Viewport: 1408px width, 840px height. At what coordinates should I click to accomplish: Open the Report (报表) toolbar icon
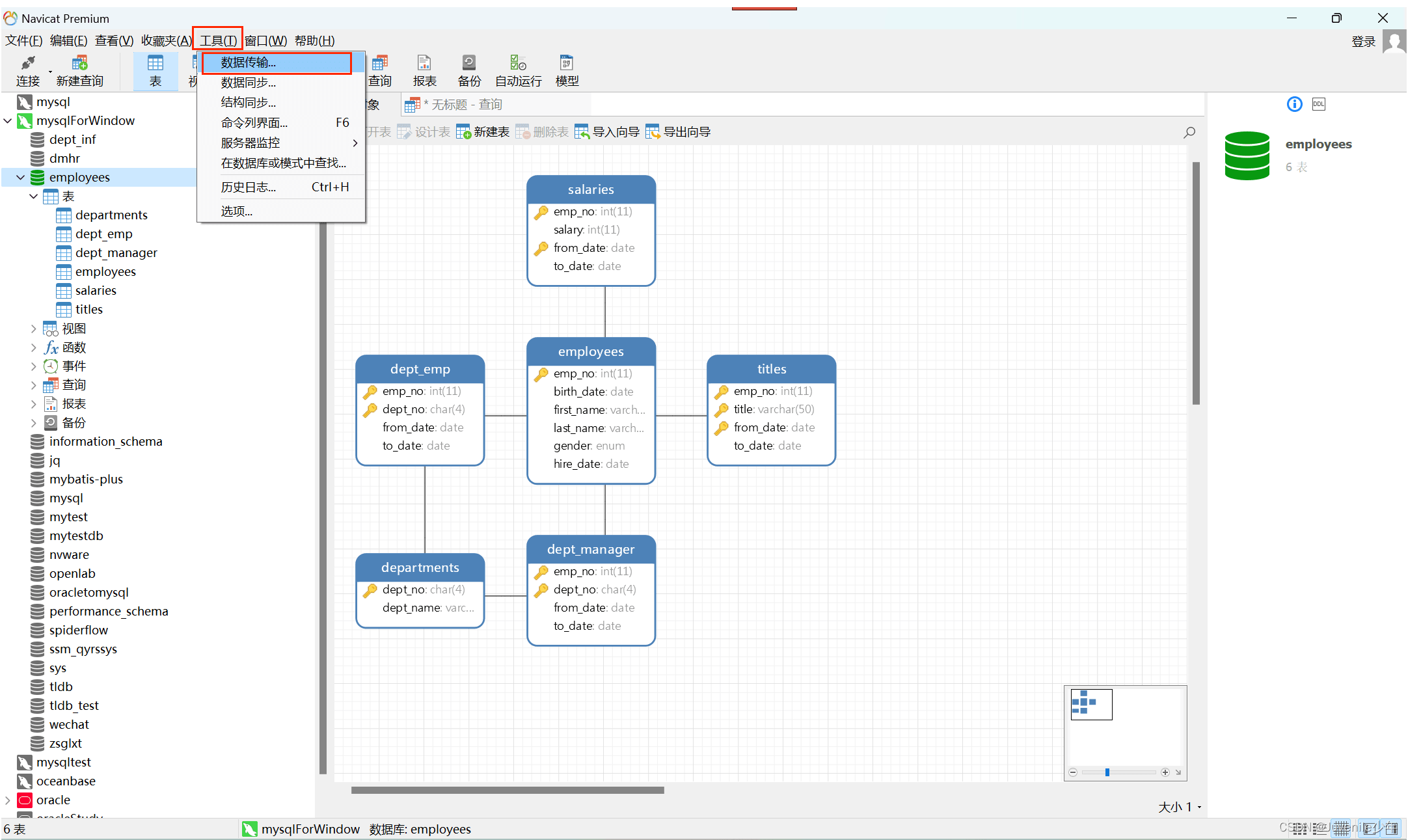pos(424,64)
